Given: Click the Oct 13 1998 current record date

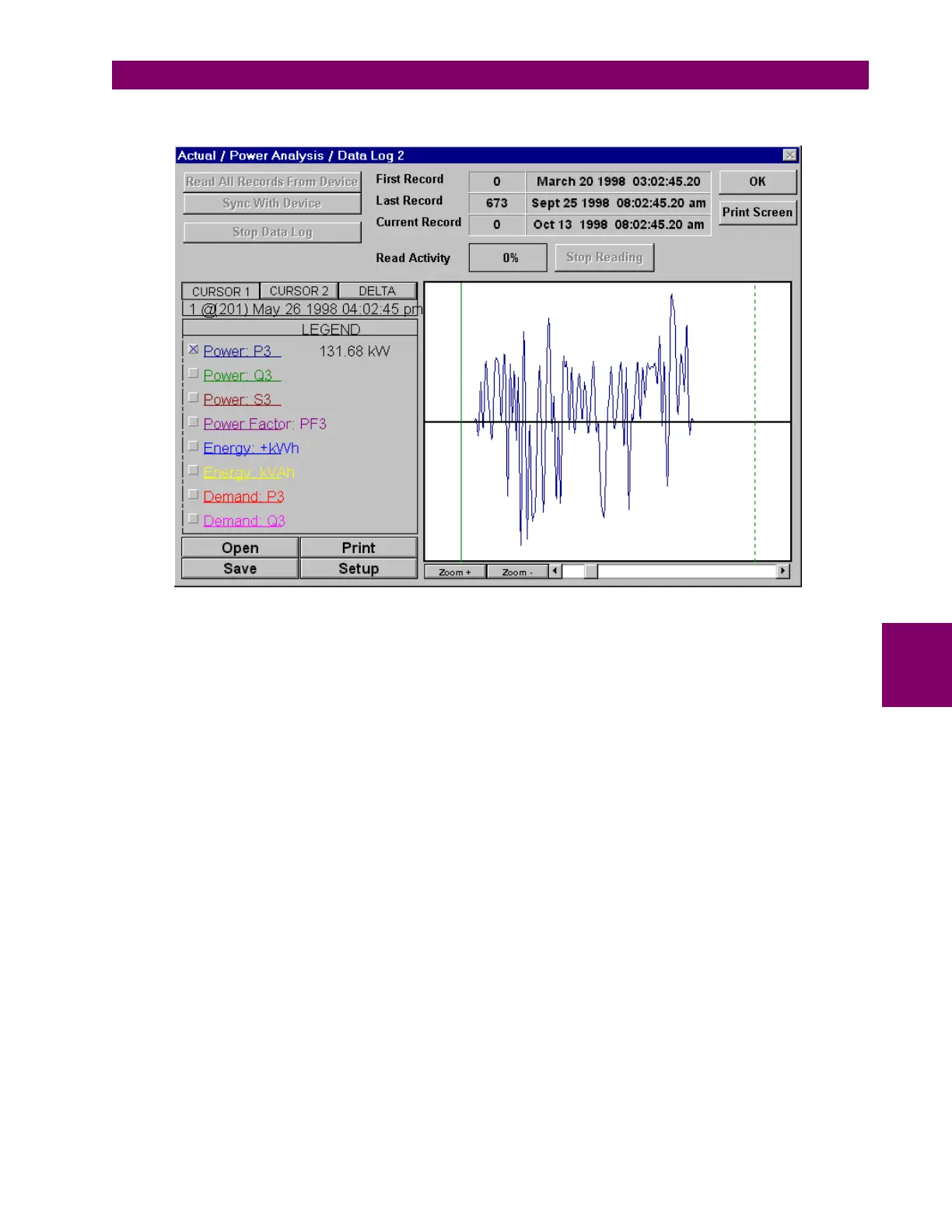Looking at the screenshot, I should click(x=618, y=225).
